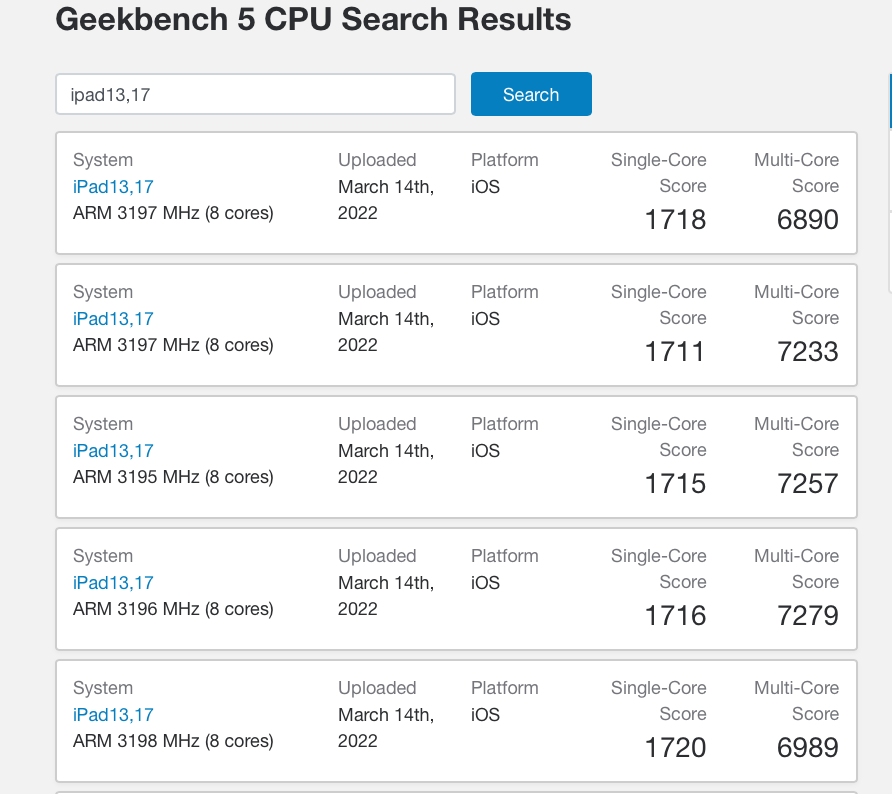The width and height of the screenshot is (892, 794).
Task: Open iPad13,17 link scoring 1715 single-core
Action: point(113,450)
